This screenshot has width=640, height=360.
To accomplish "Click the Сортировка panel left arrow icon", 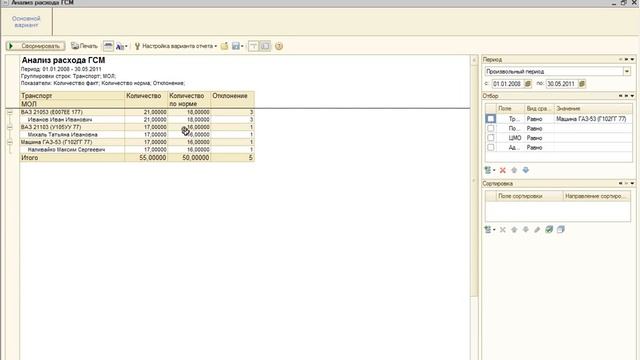I will coord(620,184).
